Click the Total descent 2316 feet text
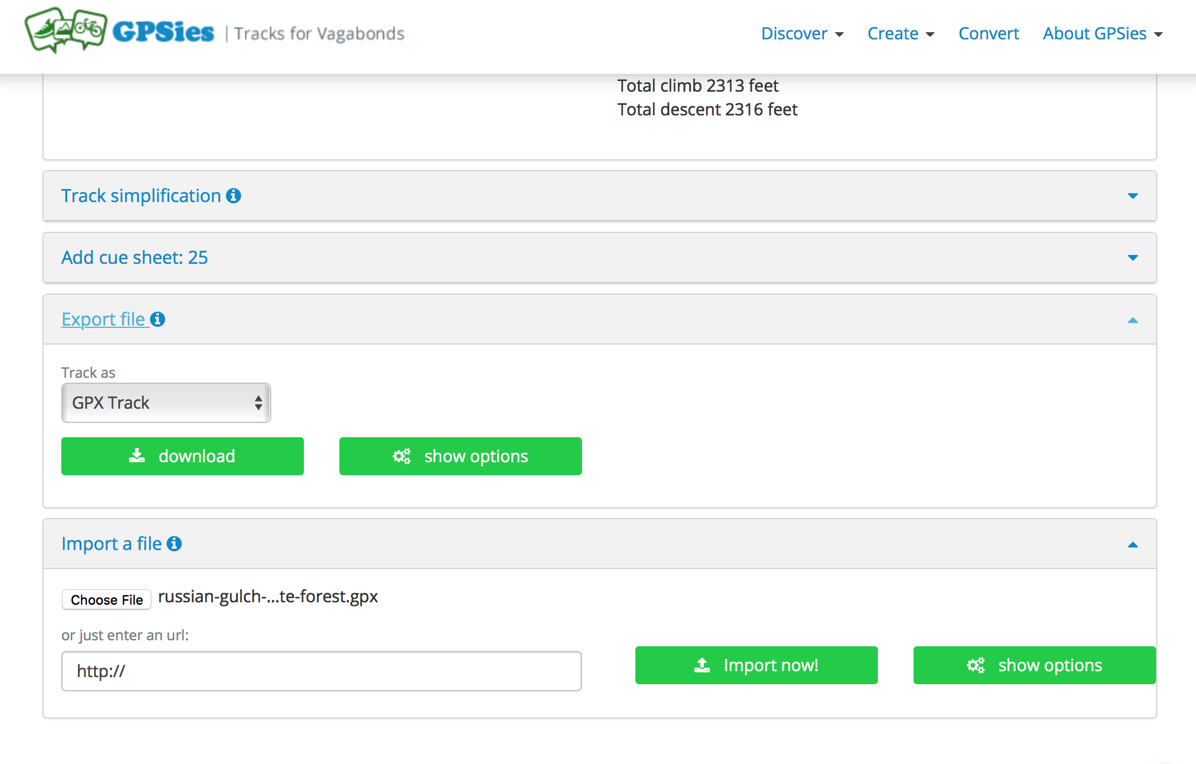 pyautogui.click(x=707, y=109)
